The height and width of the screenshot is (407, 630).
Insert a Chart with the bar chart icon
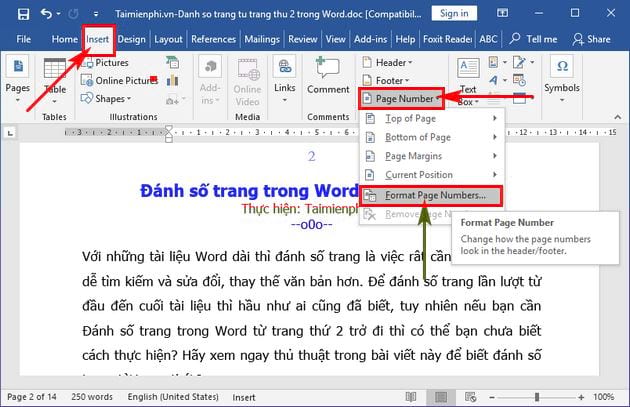tap(172, 80)
